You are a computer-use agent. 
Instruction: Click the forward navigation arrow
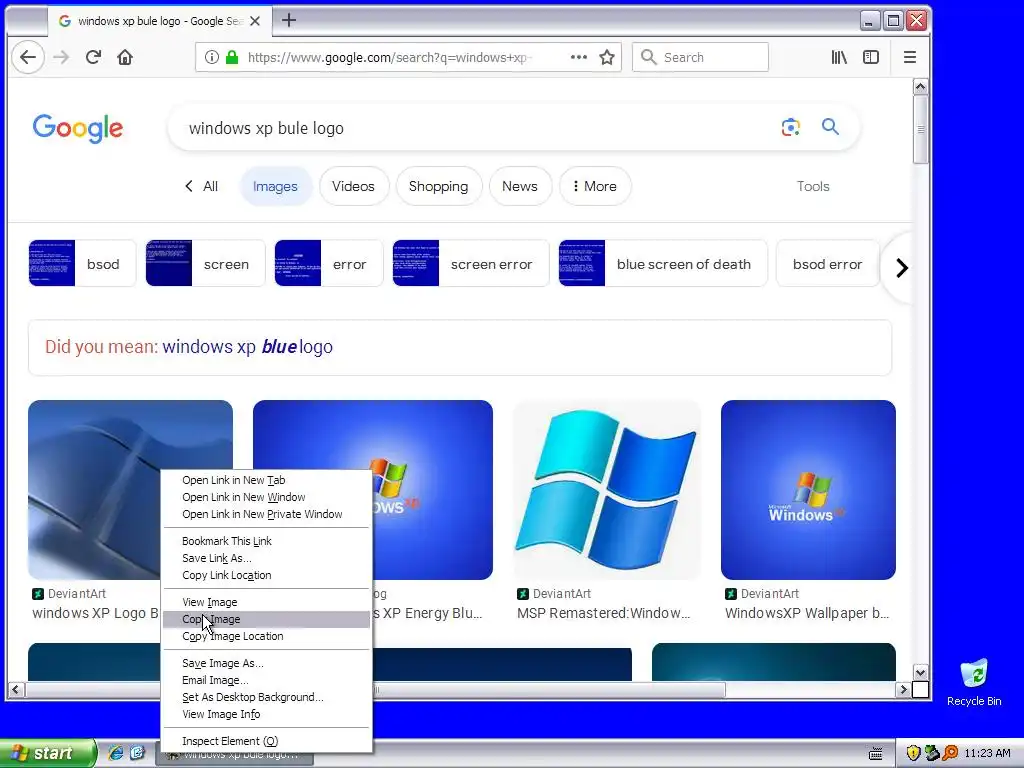click(x=61, y=57)
